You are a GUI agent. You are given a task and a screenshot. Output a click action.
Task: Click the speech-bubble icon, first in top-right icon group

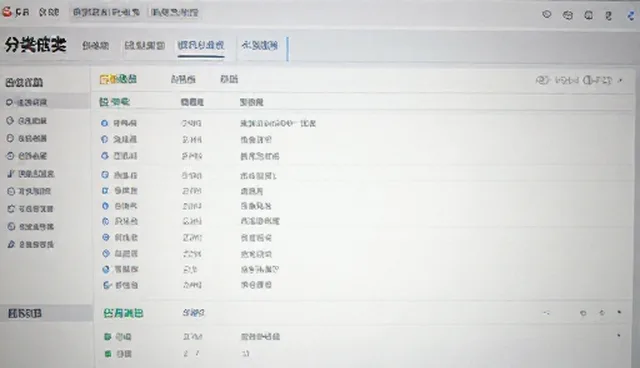547,15
